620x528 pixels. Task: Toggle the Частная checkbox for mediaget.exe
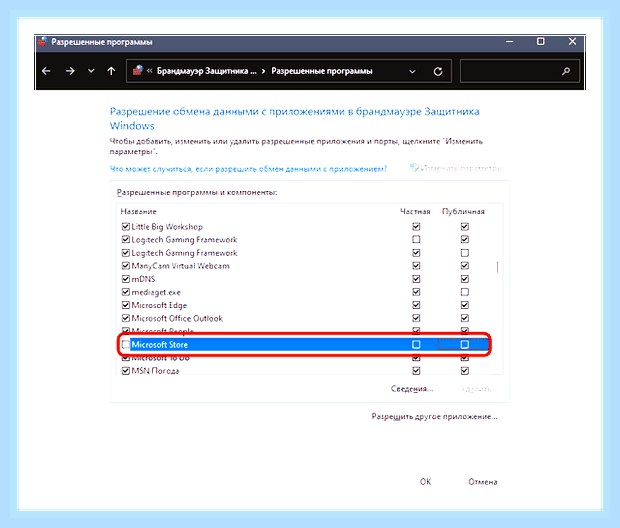[x=416, y=292]
